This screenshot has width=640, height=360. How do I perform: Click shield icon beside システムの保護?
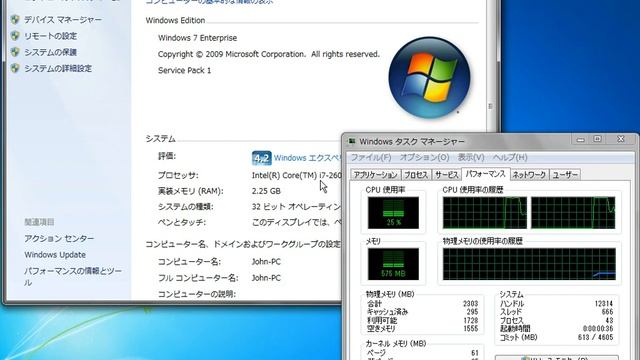(x=15, y=52)
